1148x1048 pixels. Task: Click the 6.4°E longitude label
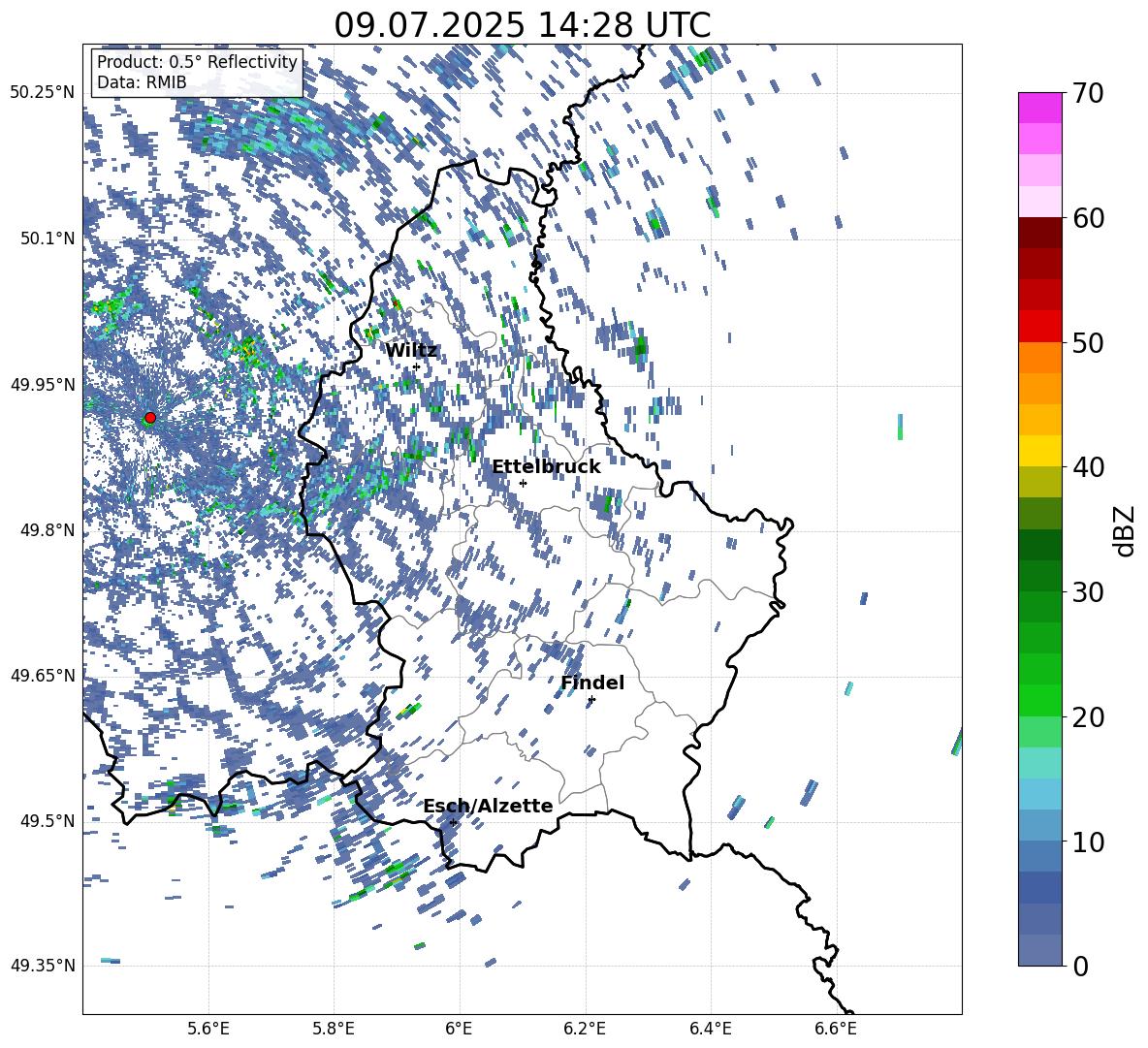pos(710,1029)
